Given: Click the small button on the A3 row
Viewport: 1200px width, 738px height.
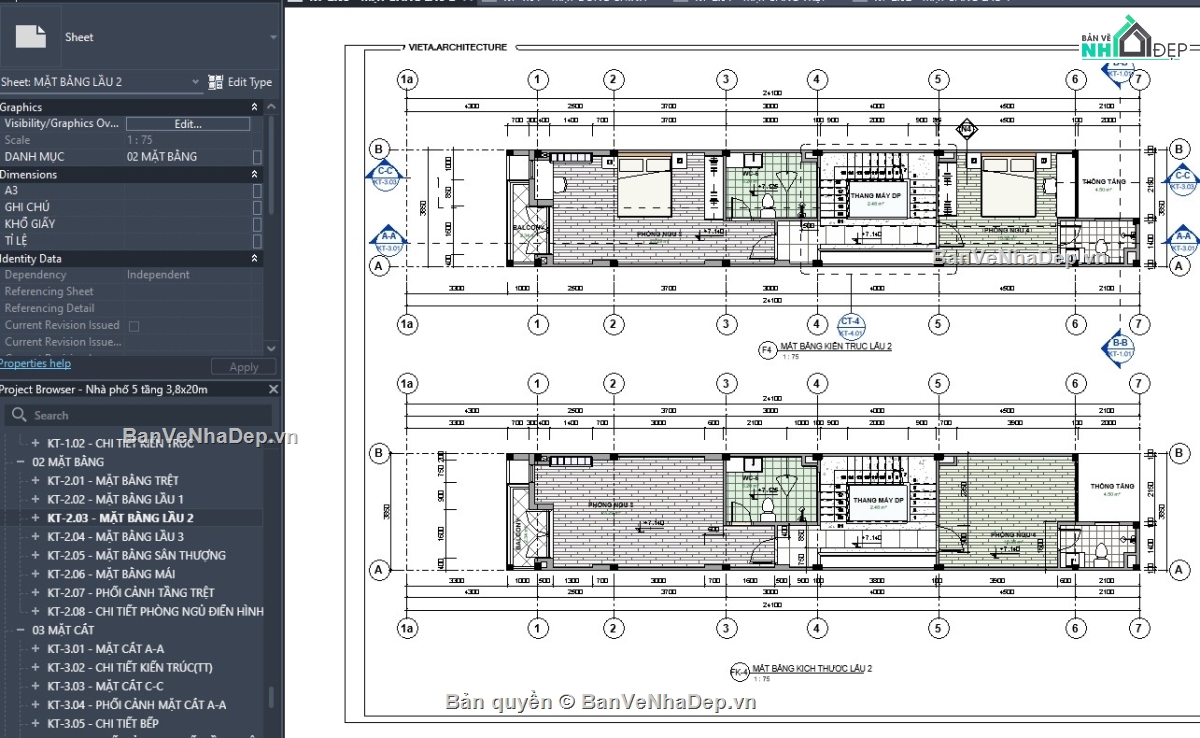Looking at the screenshot, I should (257, 191).
